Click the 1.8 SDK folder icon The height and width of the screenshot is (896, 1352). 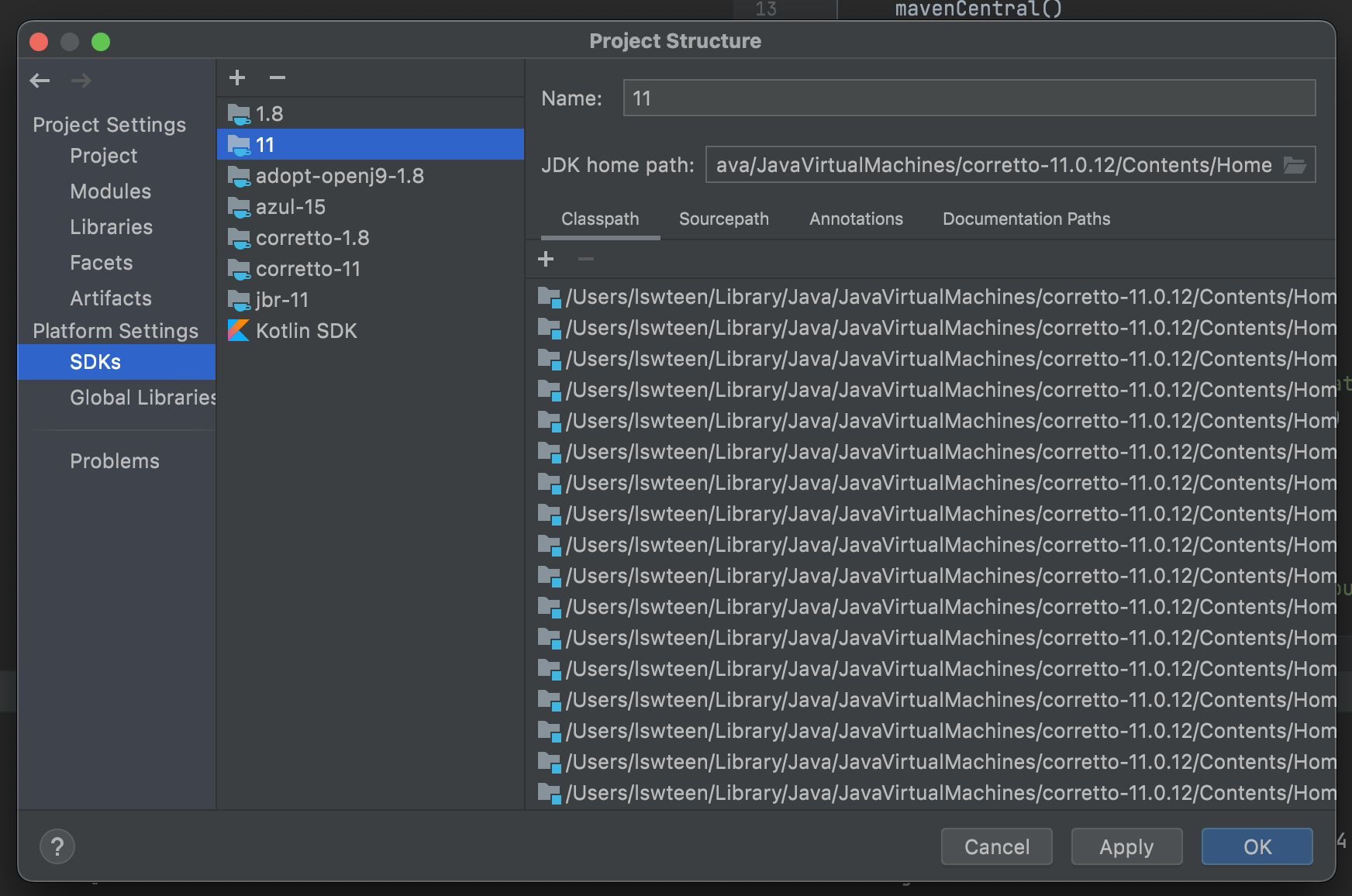240,115
